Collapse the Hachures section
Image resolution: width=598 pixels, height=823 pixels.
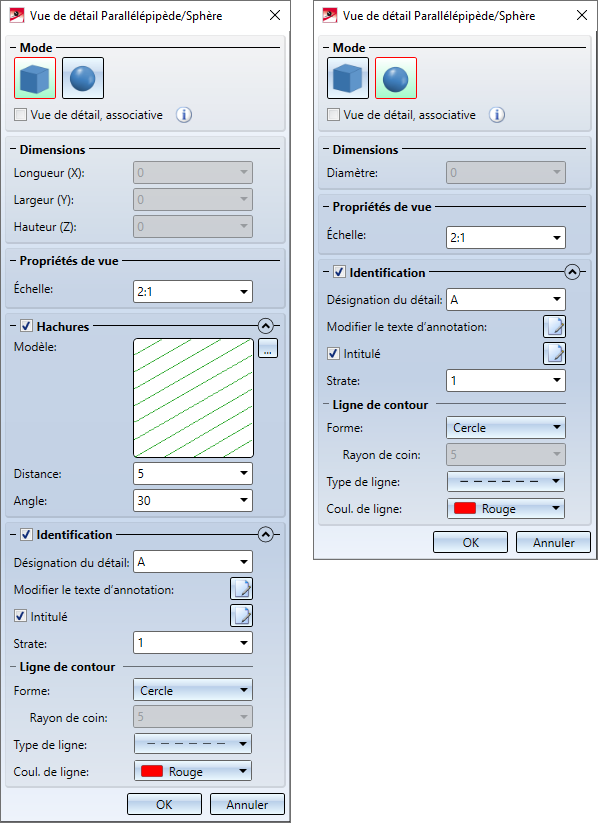point(266,326)
